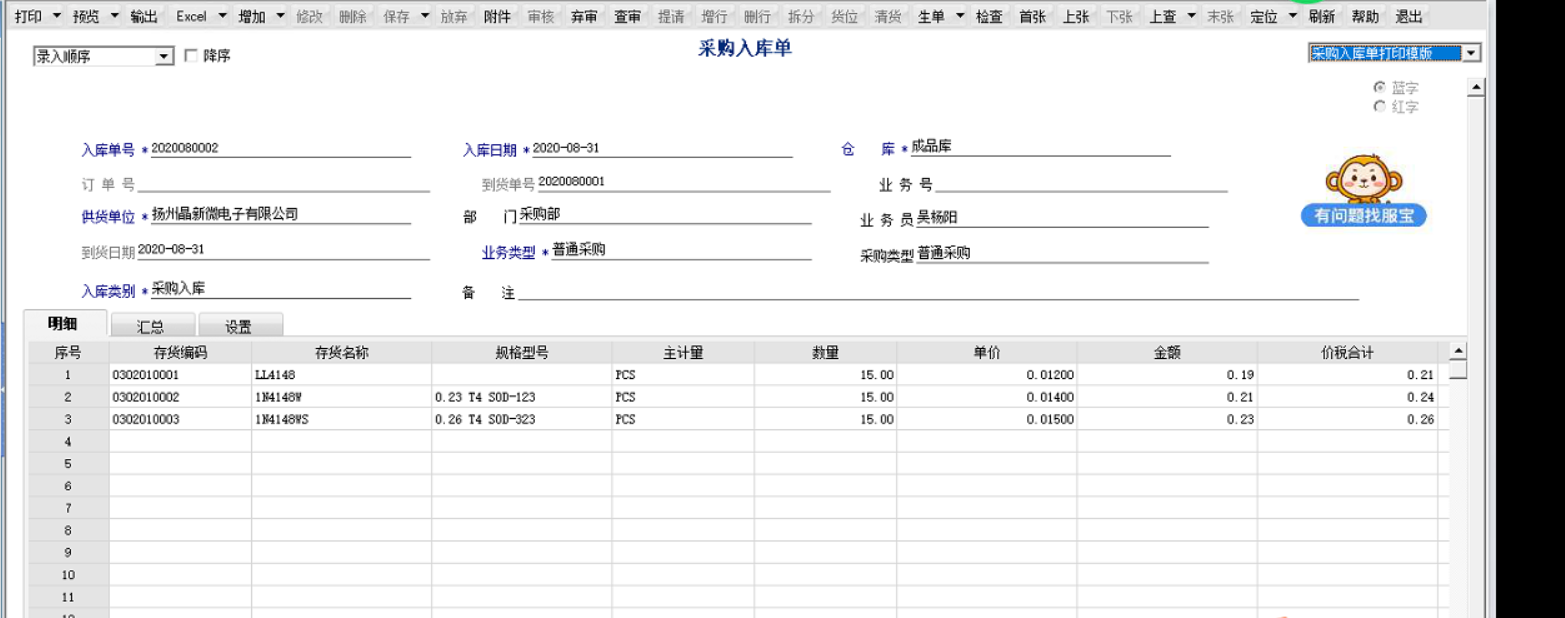Click the 单价 column header
1565x618 pixels.
pos(987,353)
